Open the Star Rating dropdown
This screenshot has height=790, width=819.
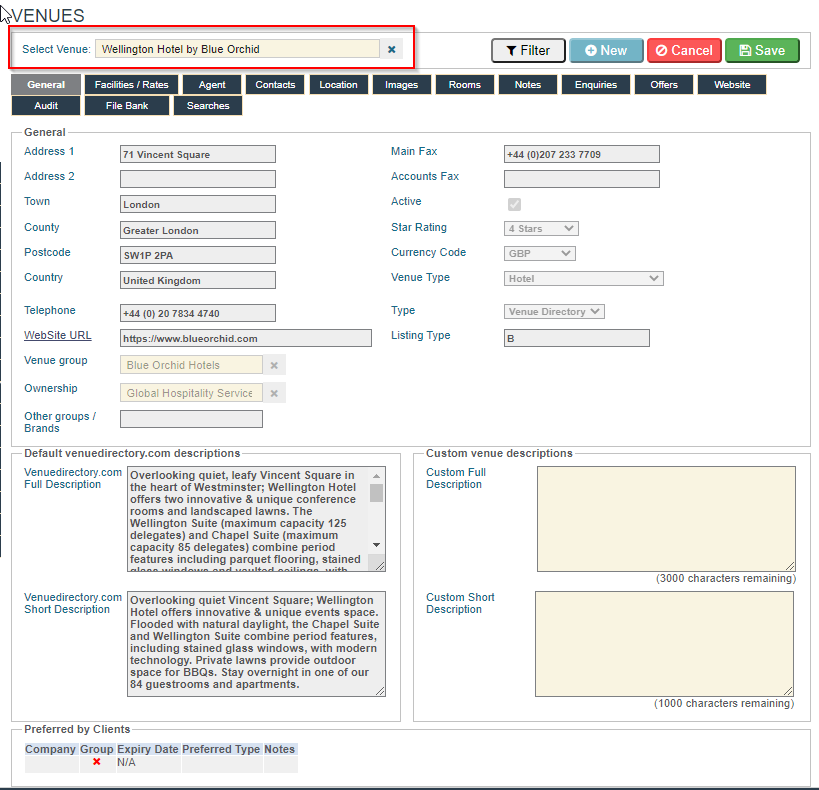pos(541,228)
